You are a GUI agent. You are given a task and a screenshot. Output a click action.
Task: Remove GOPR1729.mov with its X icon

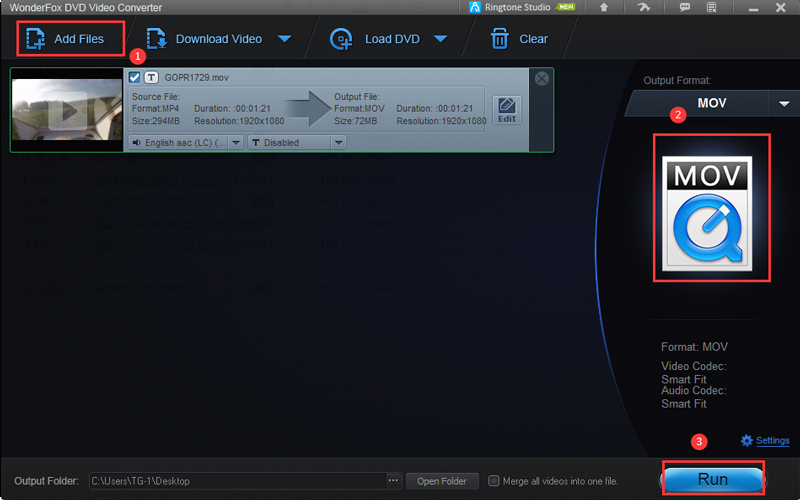542,79
